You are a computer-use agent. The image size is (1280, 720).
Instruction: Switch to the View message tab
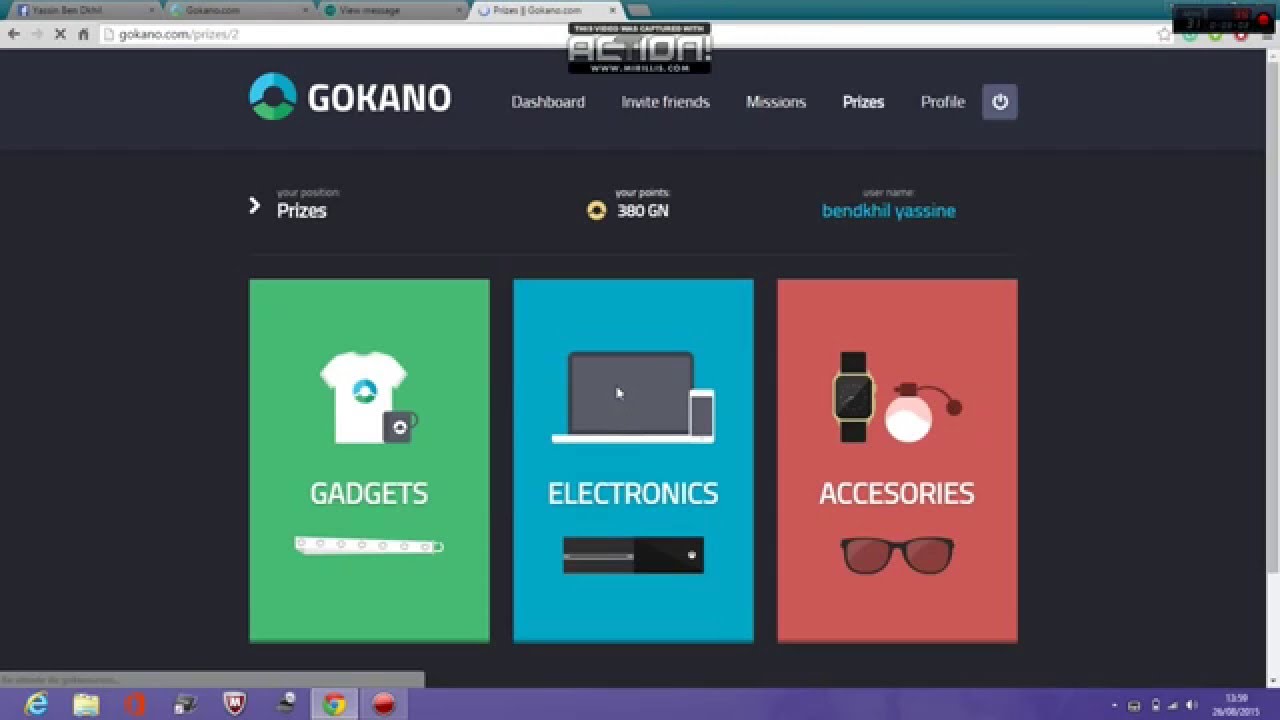click(x=391, y=10)
